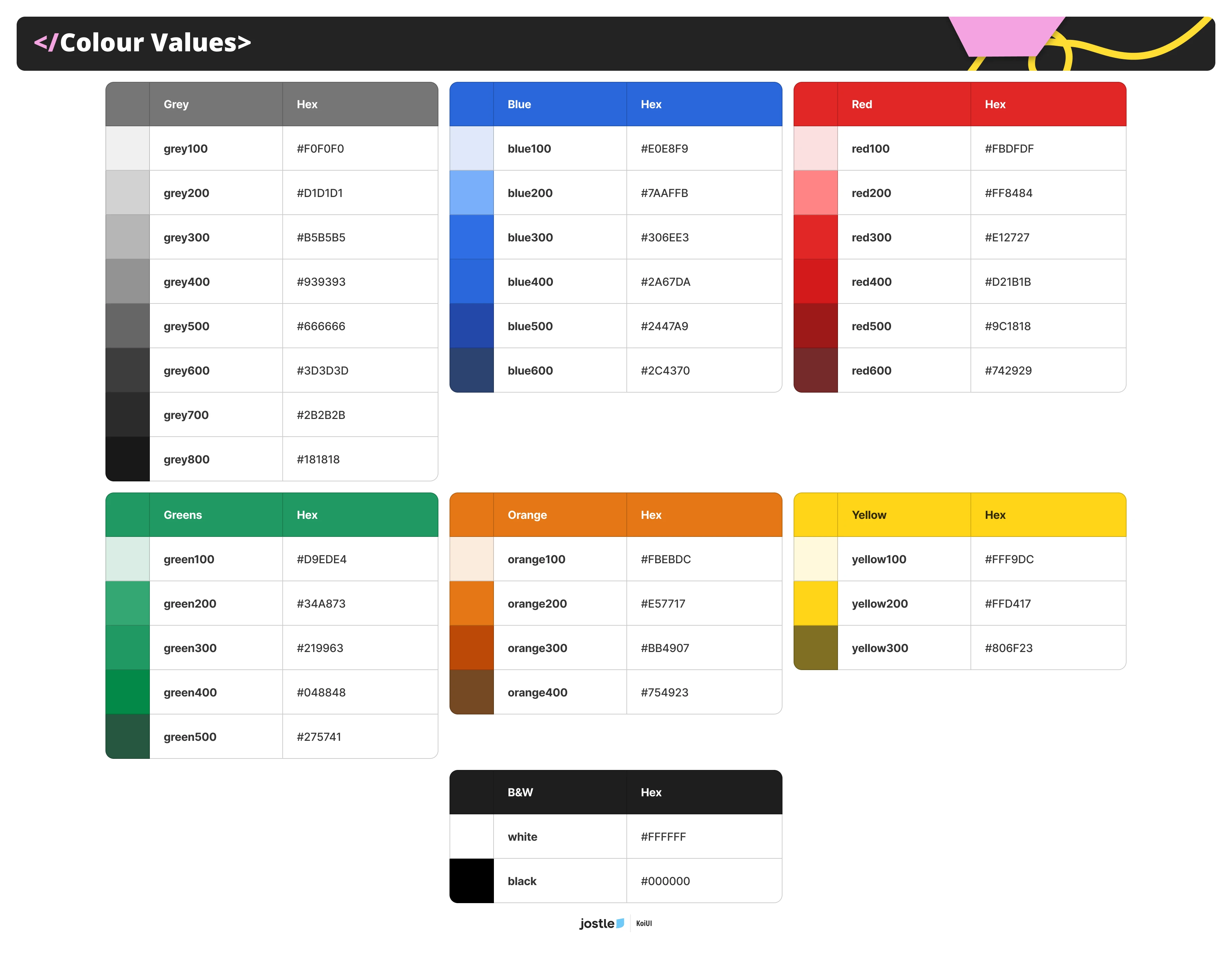Click the grey300 name cell
Image resolution: width=1232 pixels, height=960 pixels.
[215, 237]
